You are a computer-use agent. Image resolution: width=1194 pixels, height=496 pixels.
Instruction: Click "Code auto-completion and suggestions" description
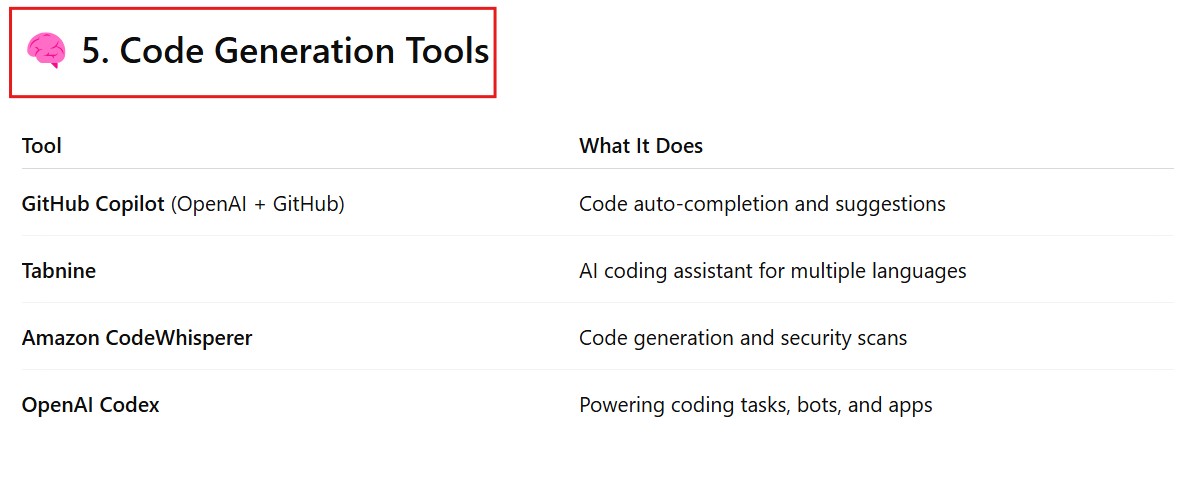pos(762,204)
